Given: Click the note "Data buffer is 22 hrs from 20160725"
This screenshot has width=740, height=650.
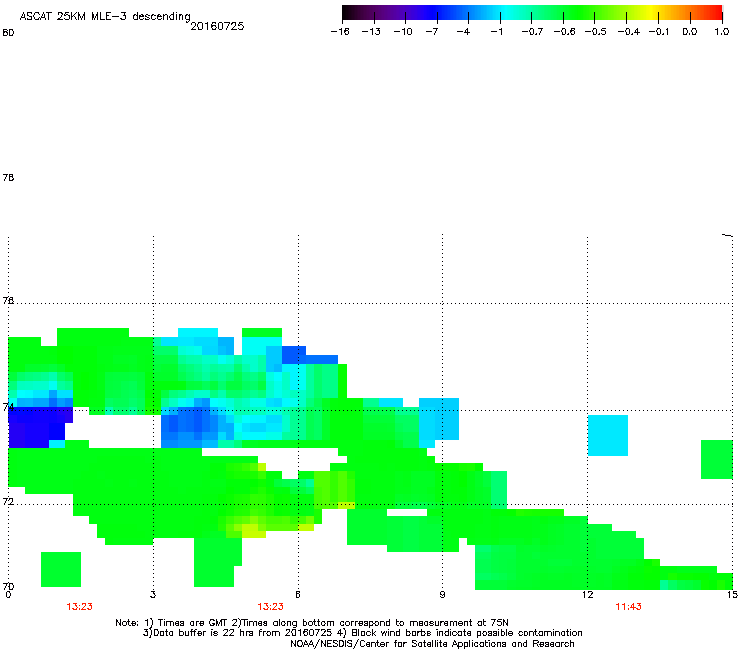Looking at the screenshot, I should 242,633.
